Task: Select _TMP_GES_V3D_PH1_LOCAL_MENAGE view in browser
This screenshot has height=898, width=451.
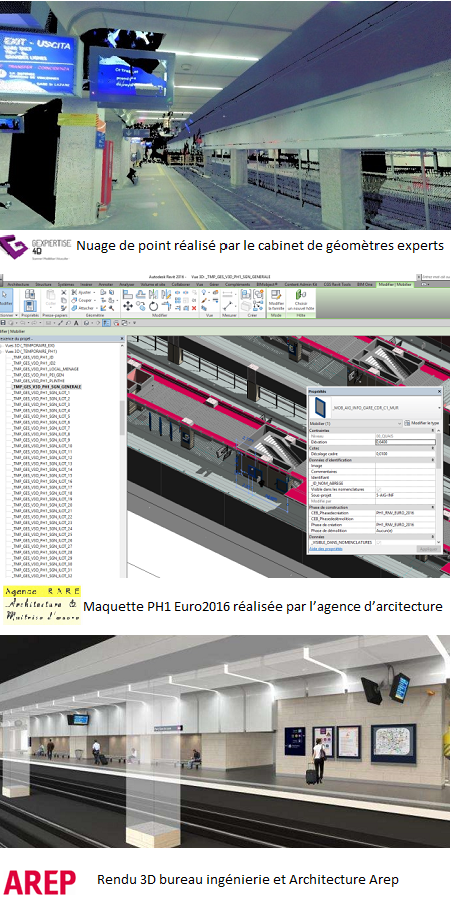Action: (x=44, y=369)
